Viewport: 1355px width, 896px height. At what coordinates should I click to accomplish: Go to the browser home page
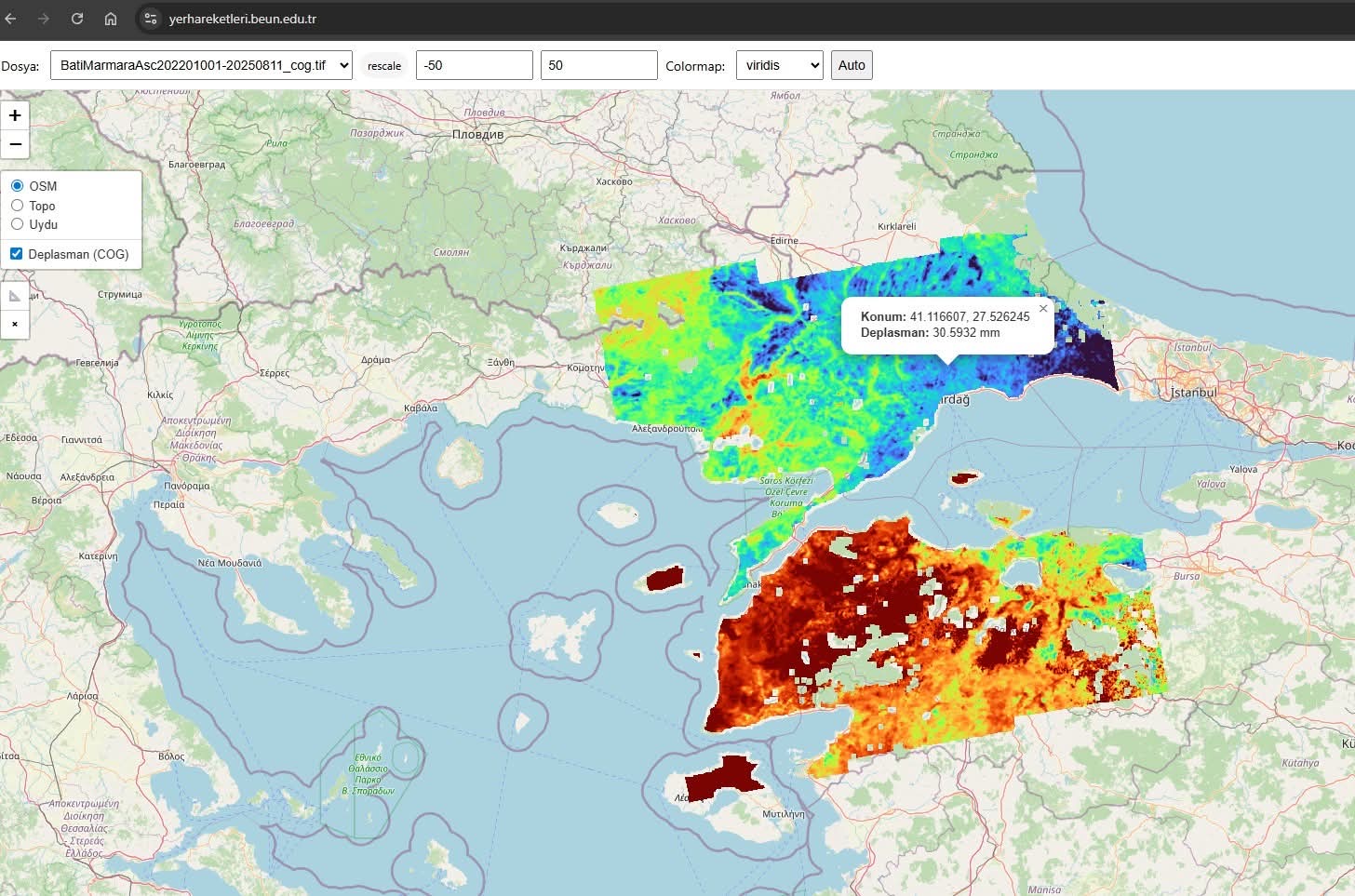(111, 19)
